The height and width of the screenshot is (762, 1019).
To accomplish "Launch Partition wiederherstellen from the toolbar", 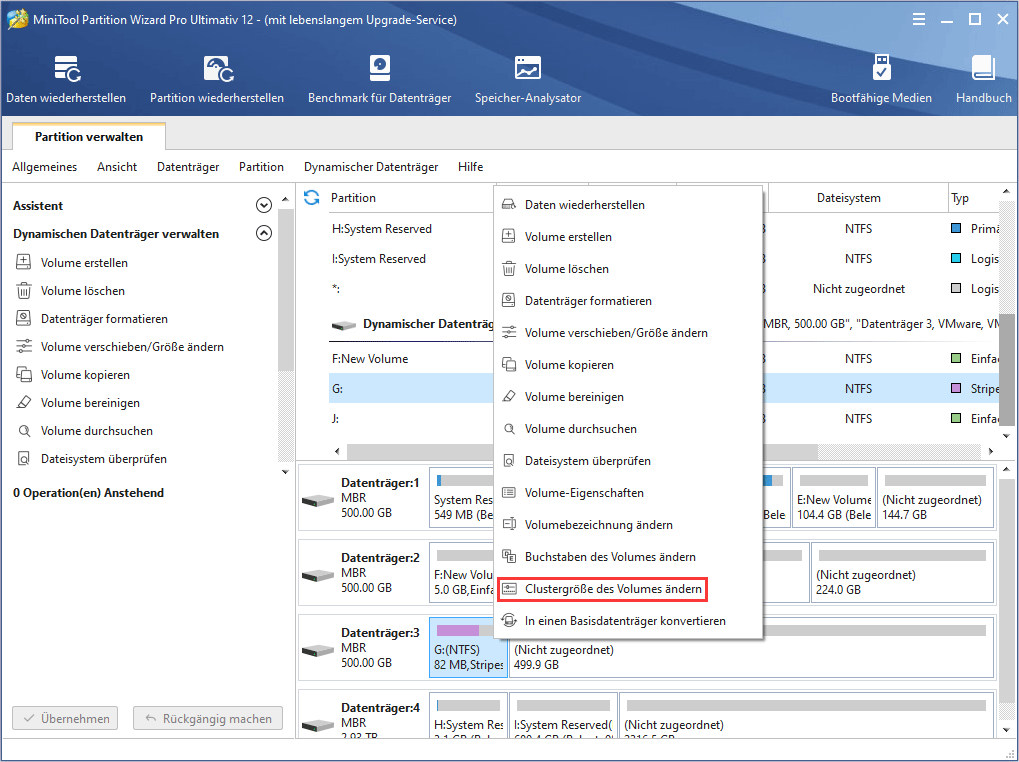I will 217,79.
